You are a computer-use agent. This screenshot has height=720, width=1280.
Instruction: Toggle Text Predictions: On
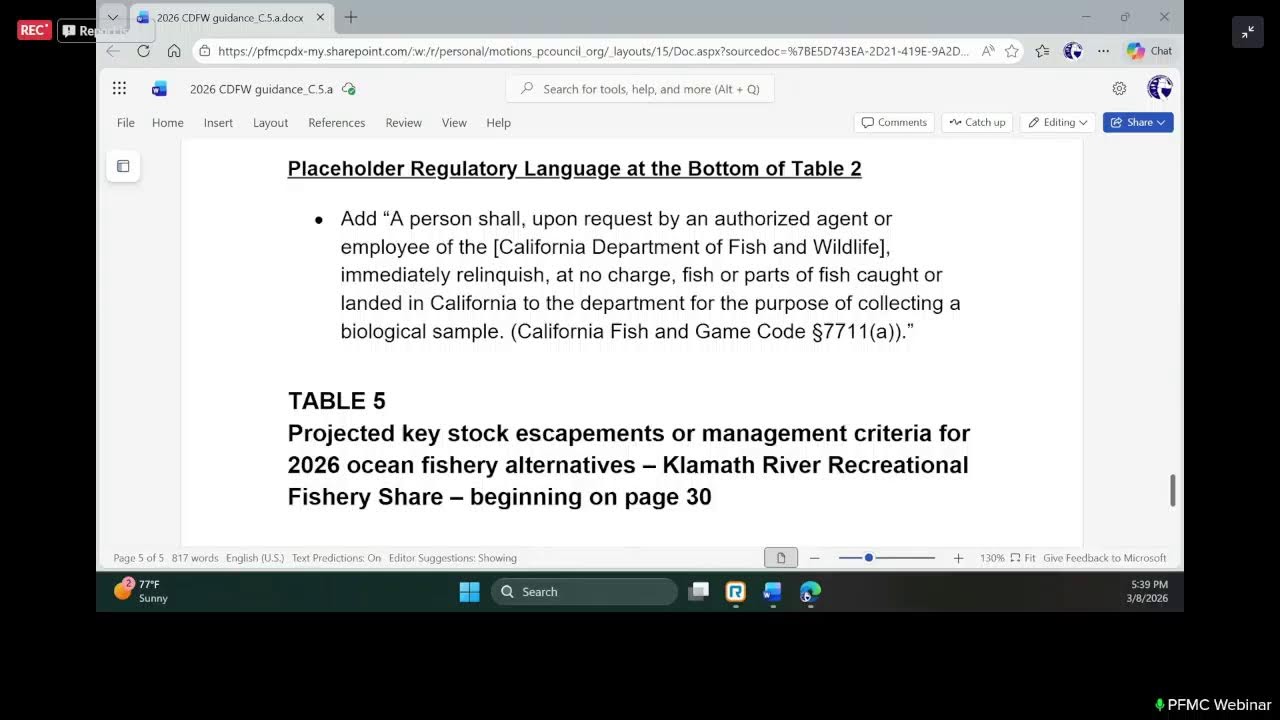(x=336, y=558)
